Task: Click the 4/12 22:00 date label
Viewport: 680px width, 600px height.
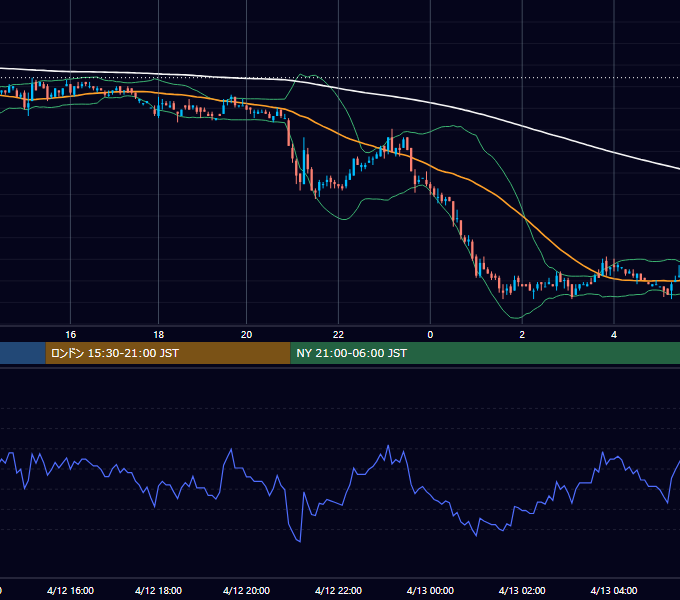Action: point(338,590)
